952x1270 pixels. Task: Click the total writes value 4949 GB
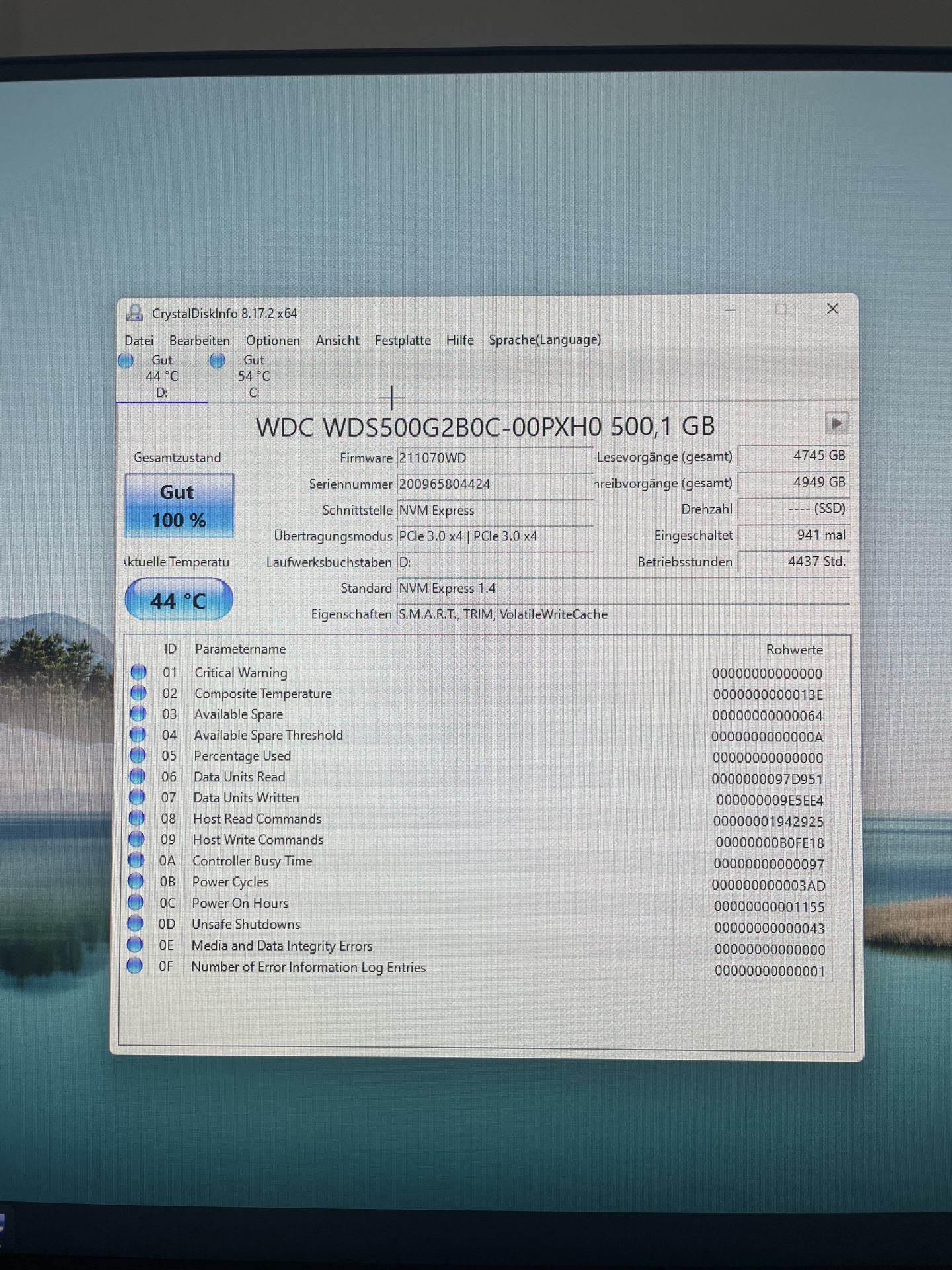coord(793,482)
